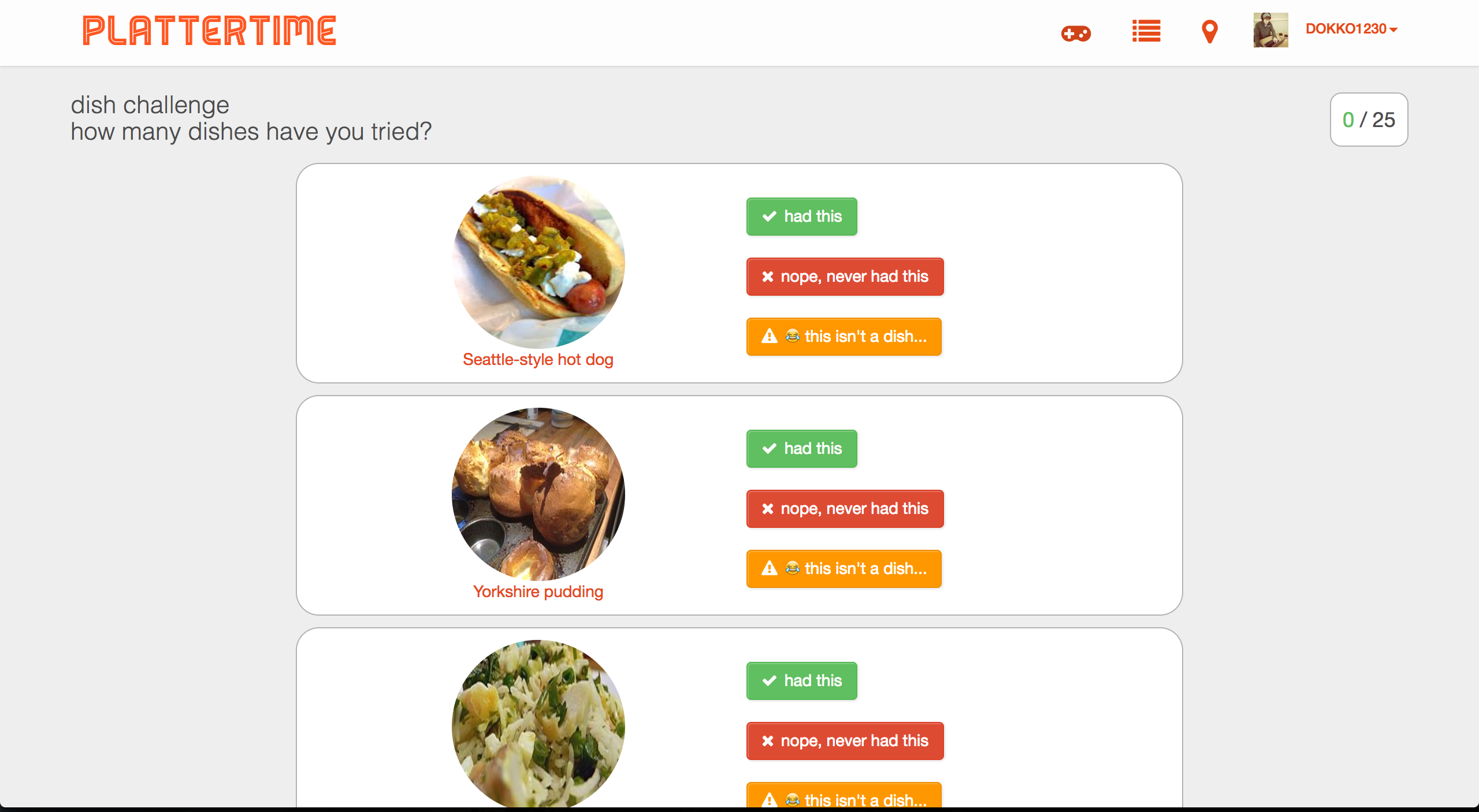The height and width of the screenshot is (812, 1479).
Task: Select 'nope, never had this' for the hot dog
Action: pyautogui.click(x=845, y=277)
